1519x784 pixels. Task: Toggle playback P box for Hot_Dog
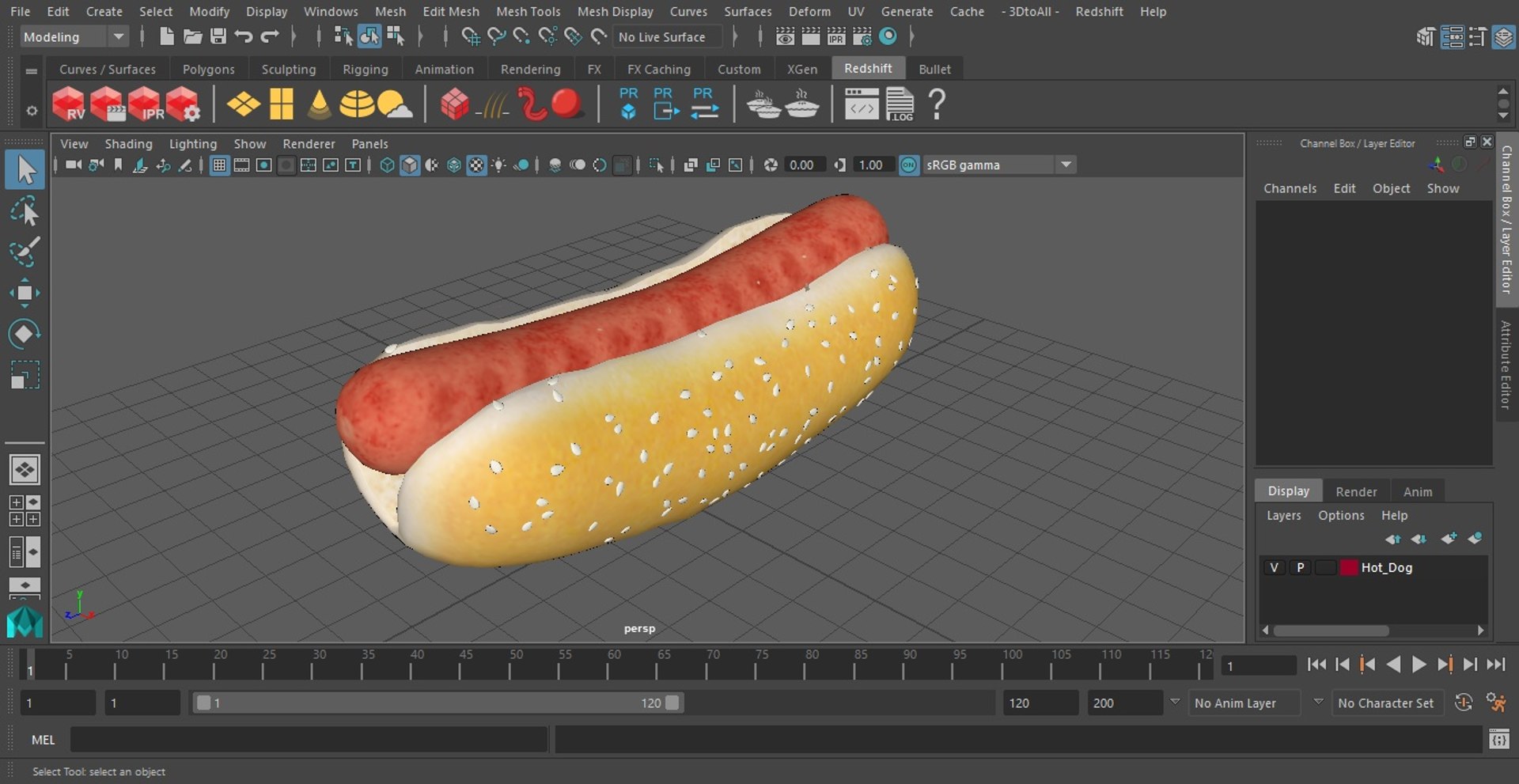tap(1300, 567)
